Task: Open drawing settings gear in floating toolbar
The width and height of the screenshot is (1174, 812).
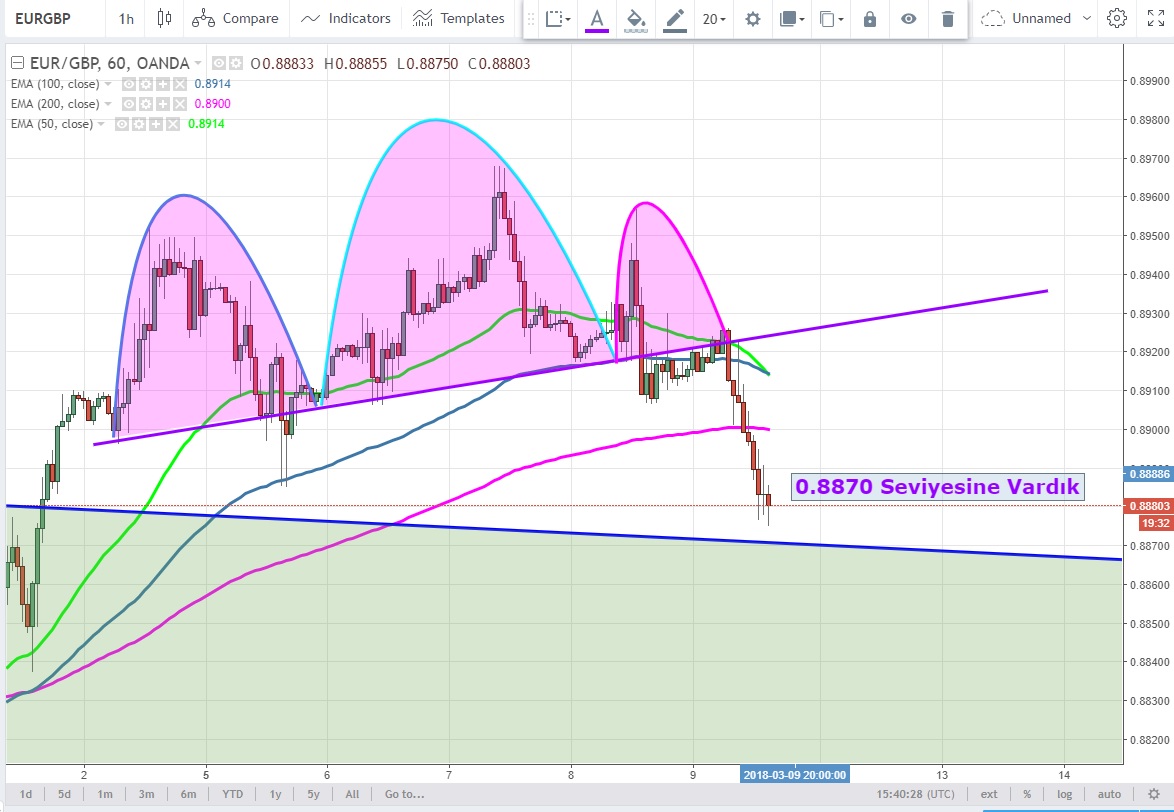Action: click(752, 19)
